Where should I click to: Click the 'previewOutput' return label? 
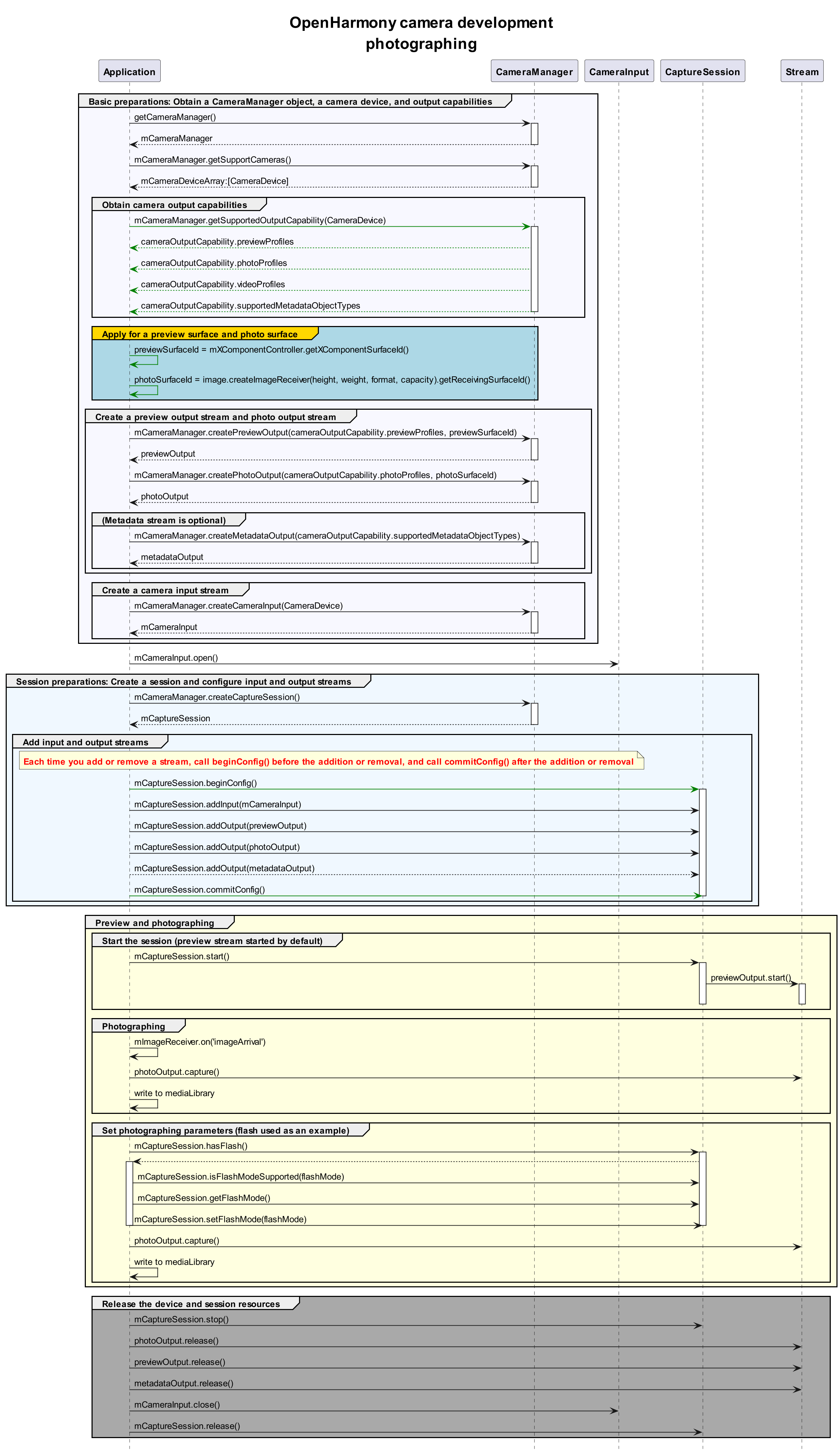tap(168, 454)
